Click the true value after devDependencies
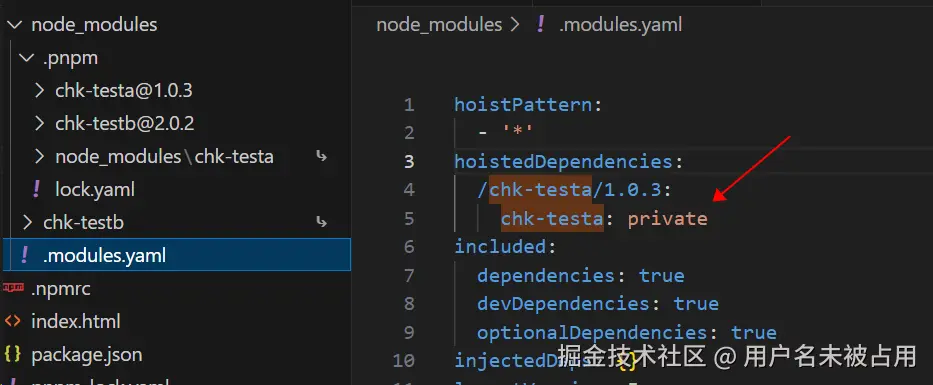933x385 pixels. (x=696, y=303)
